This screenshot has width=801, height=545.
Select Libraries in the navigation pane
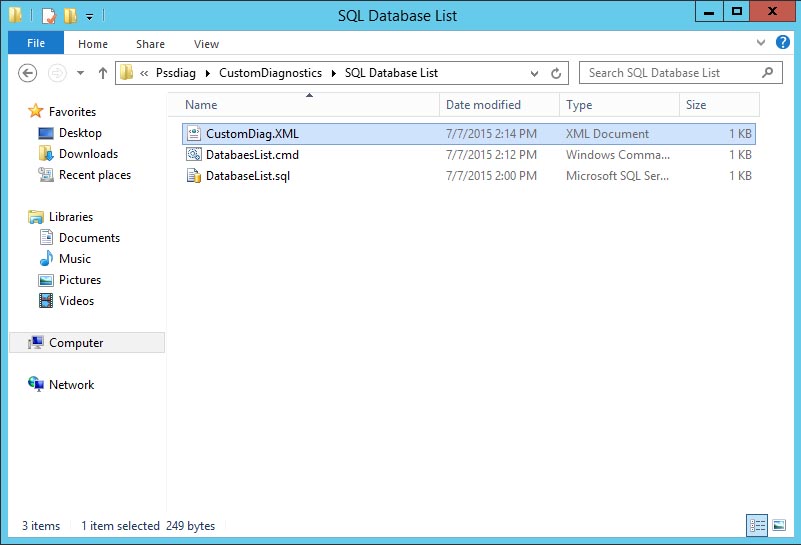70,217
